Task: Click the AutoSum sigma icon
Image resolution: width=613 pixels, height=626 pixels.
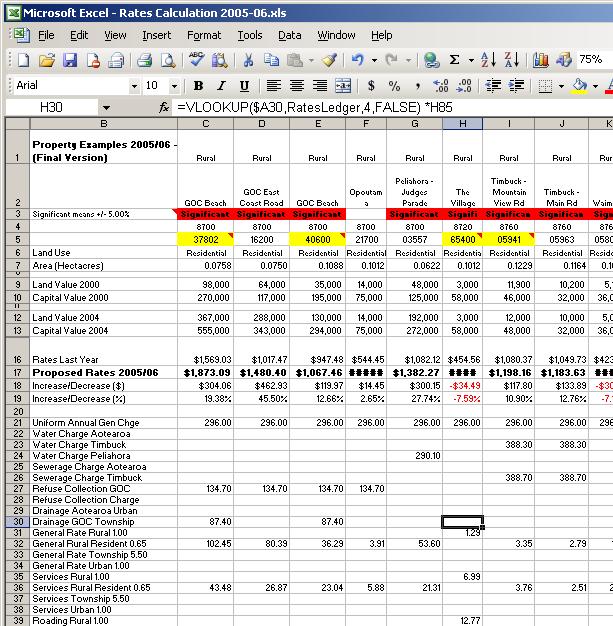Action: tap(454, 60)
